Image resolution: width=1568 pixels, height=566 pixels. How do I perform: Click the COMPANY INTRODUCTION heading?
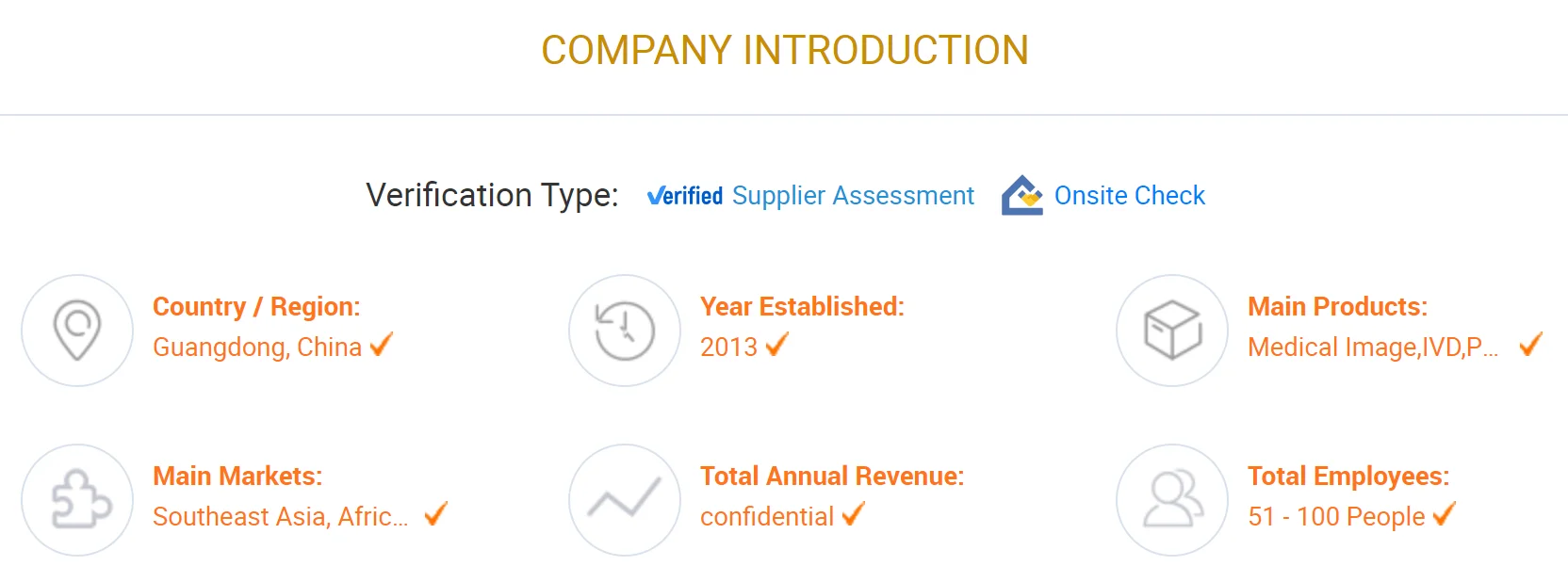(x=784, y=51)
